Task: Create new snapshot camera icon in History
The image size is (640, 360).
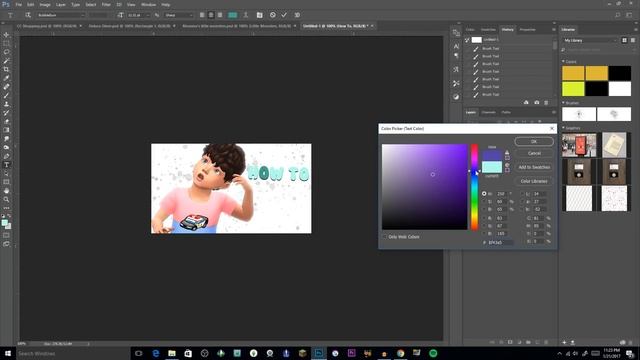Action: (536, 102)
